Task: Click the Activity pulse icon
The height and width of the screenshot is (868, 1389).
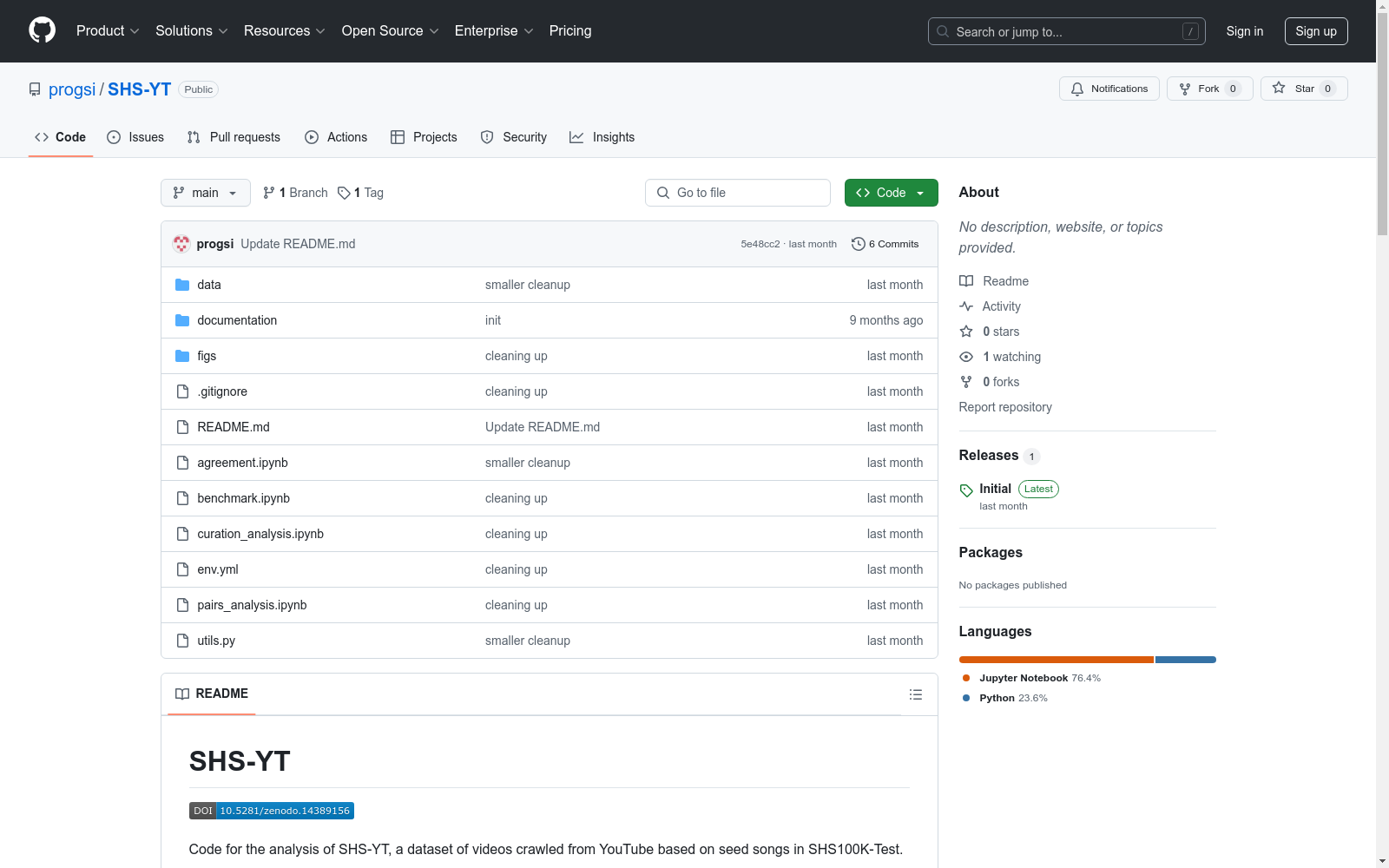Action: 966,306
